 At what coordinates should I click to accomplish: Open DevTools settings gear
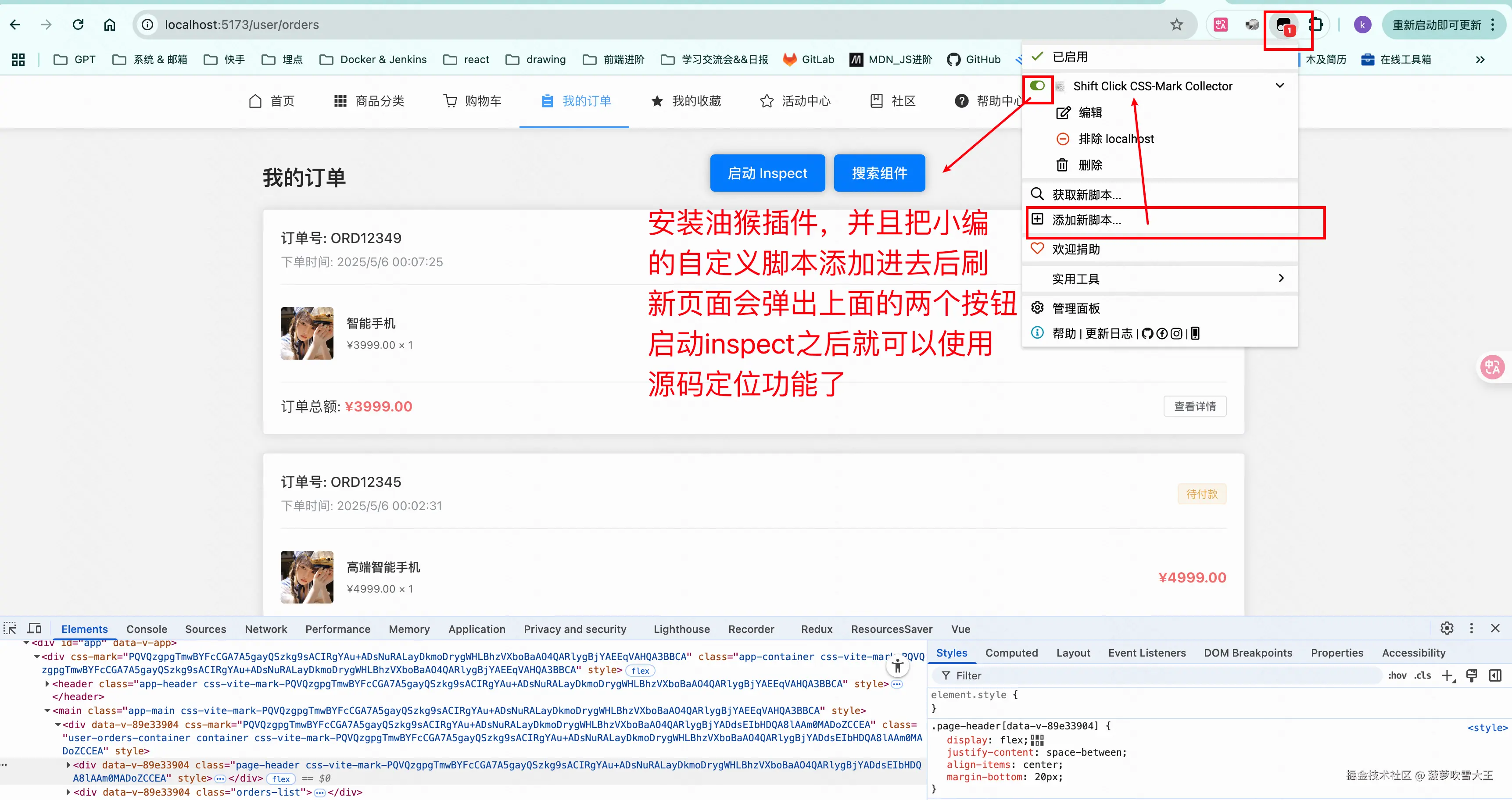click(1447, 629)
